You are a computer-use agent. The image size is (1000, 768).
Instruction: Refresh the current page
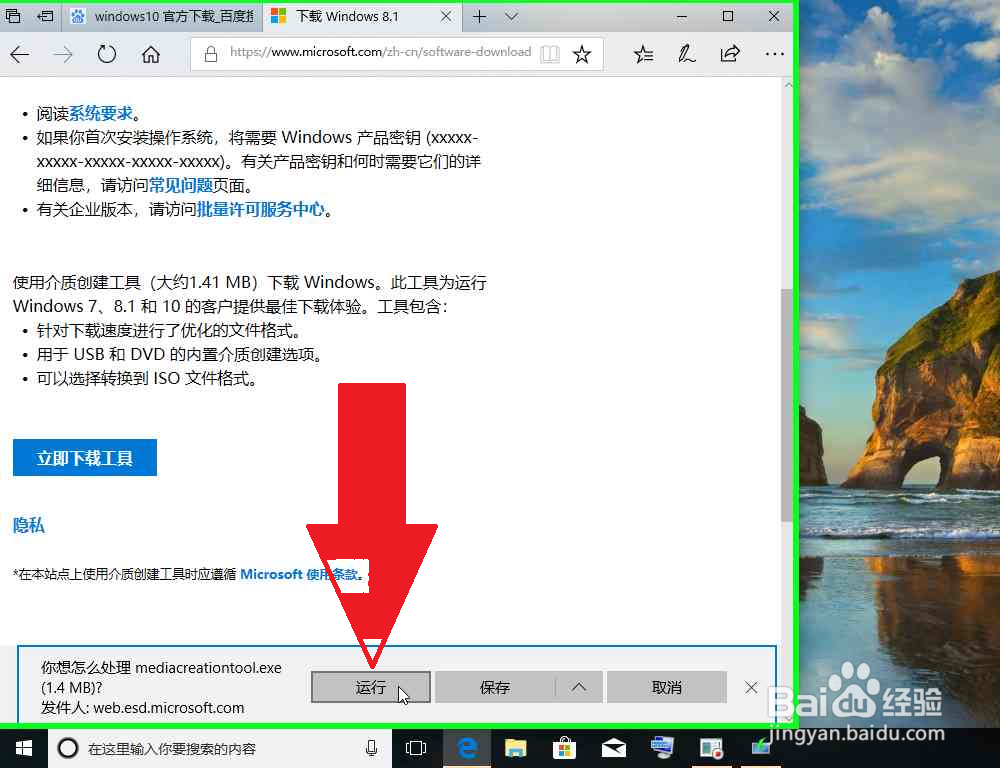[107, 55]
